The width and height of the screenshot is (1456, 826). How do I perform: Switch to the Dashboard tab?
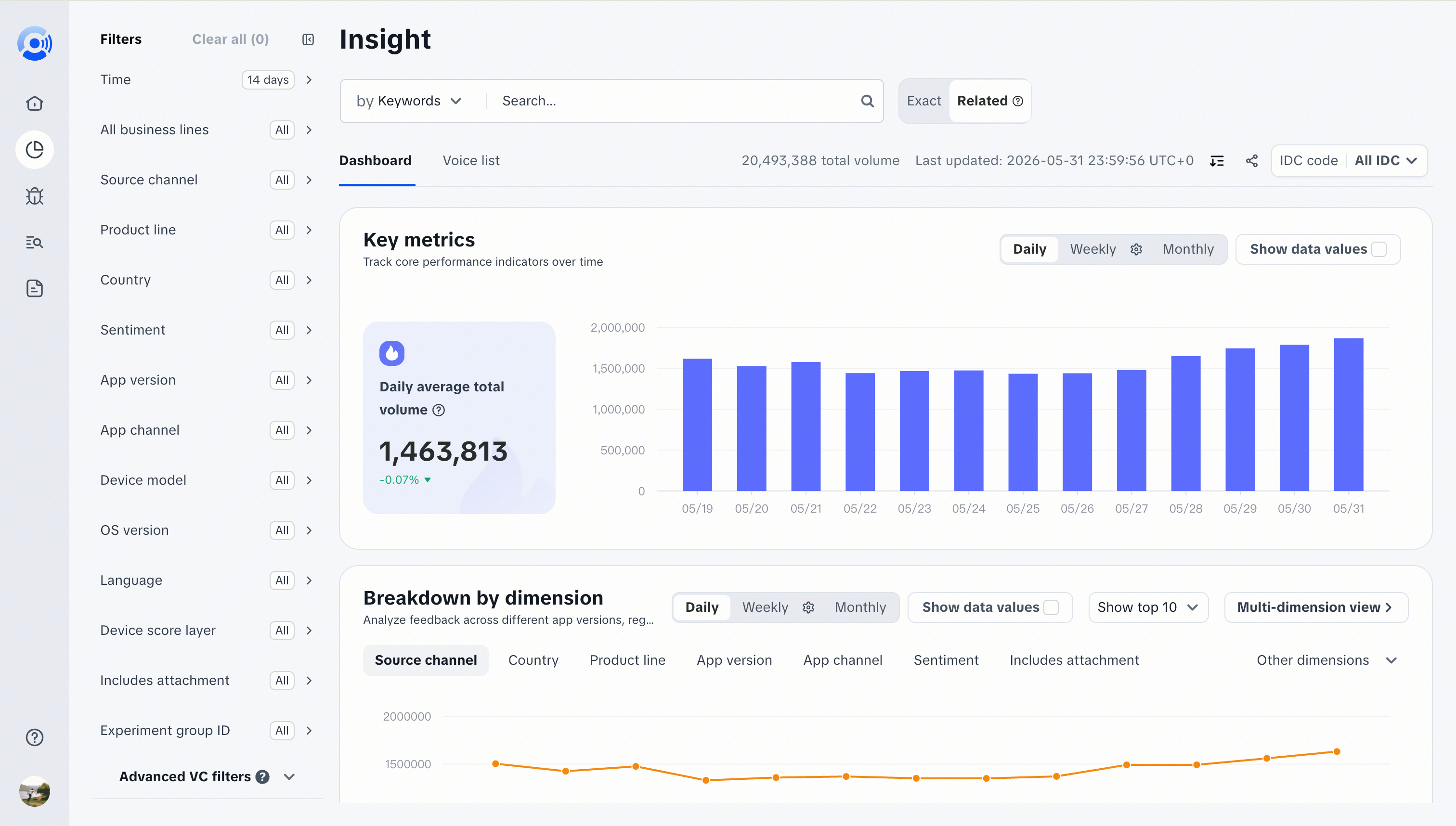point(375,161)
